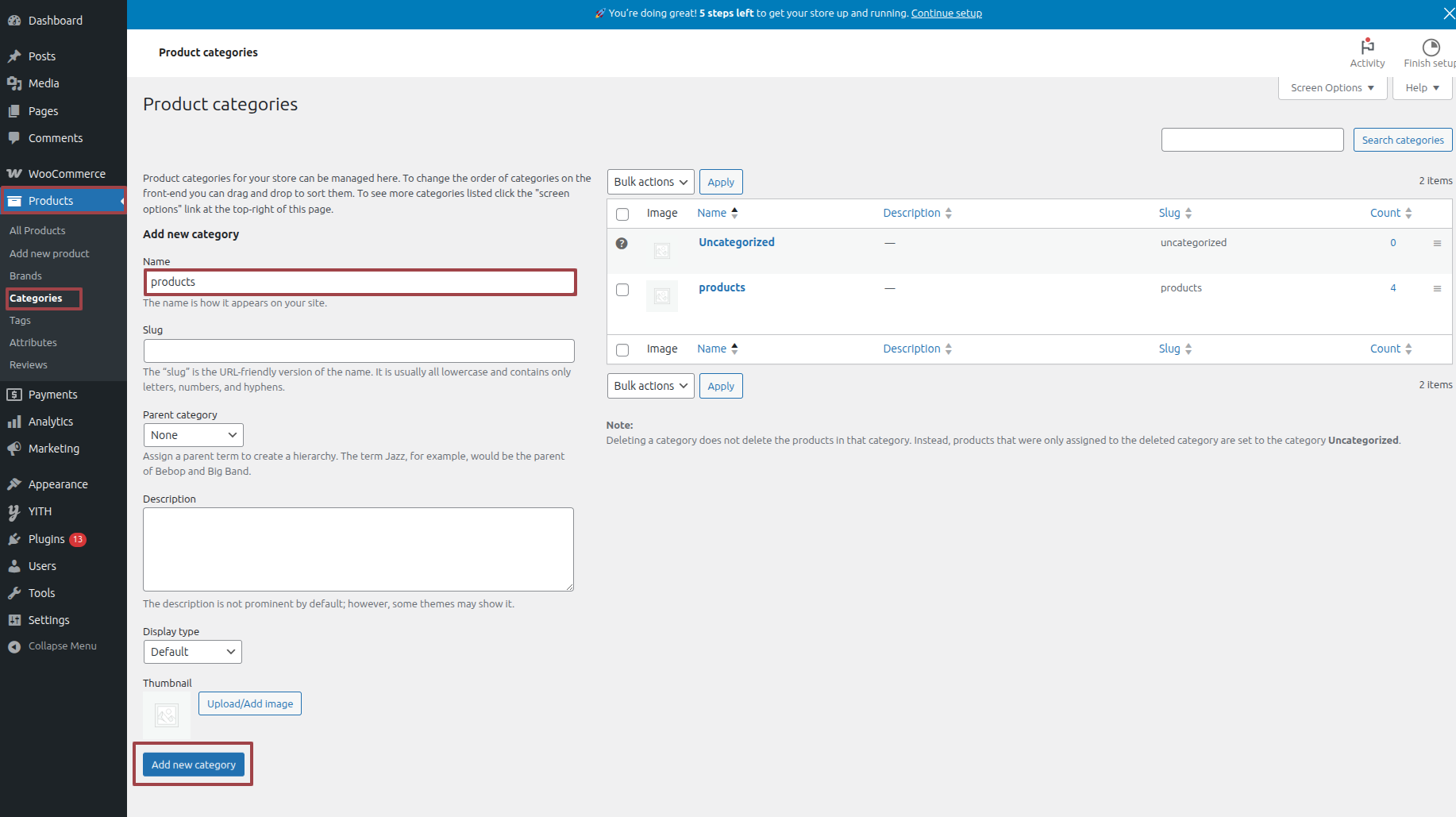The width and height of the screenshot is (1456, 817).
Task: Click the Collapse Menu arrow icon
Action: [x=14, y=646]
